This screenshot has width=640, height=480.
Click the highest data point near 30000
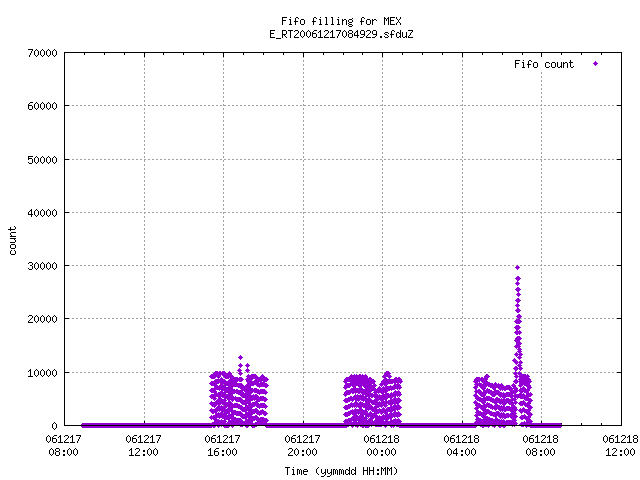[x=518, y=268]
